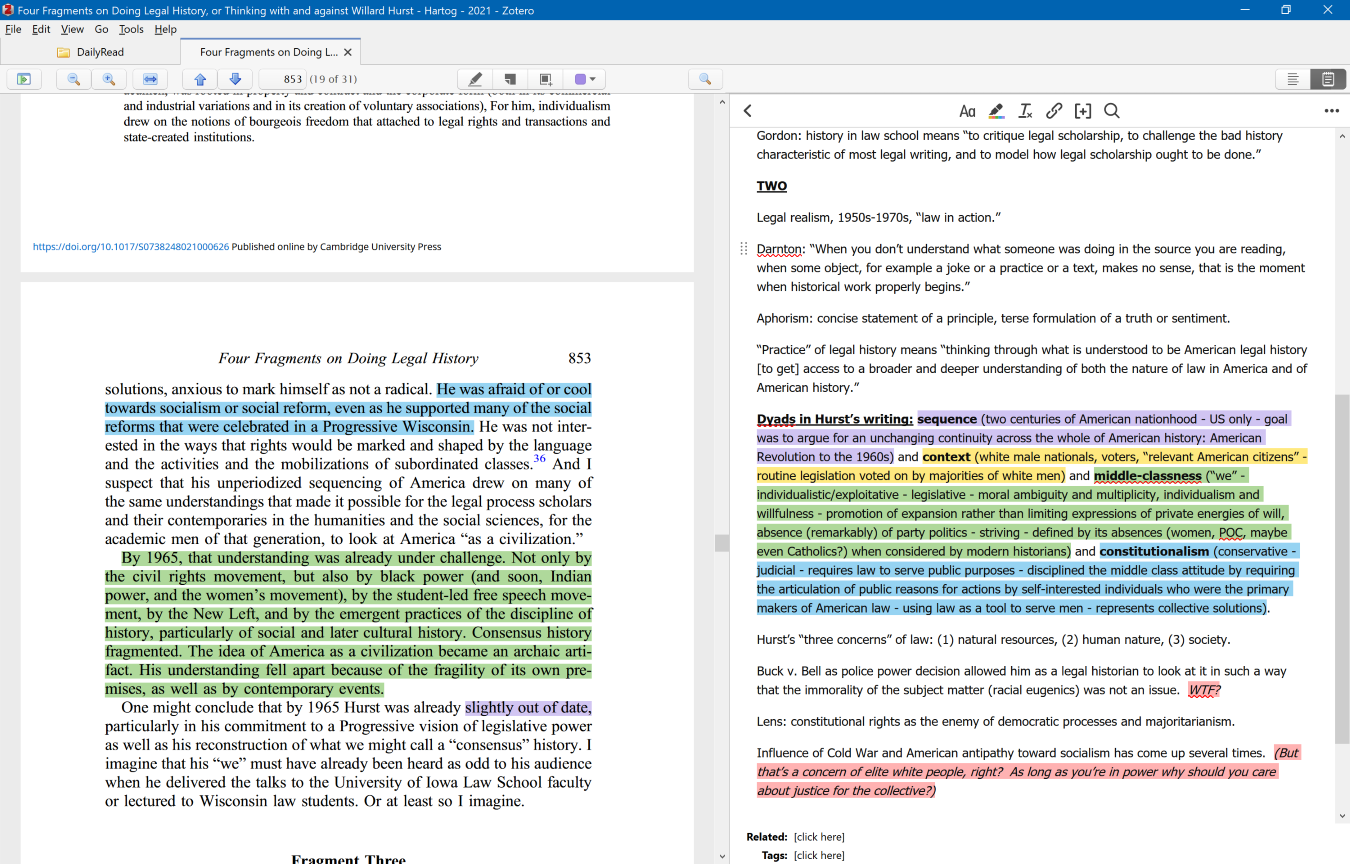Open the Tools menu
Screen dimensions: 1350x864
coord(131,29)
